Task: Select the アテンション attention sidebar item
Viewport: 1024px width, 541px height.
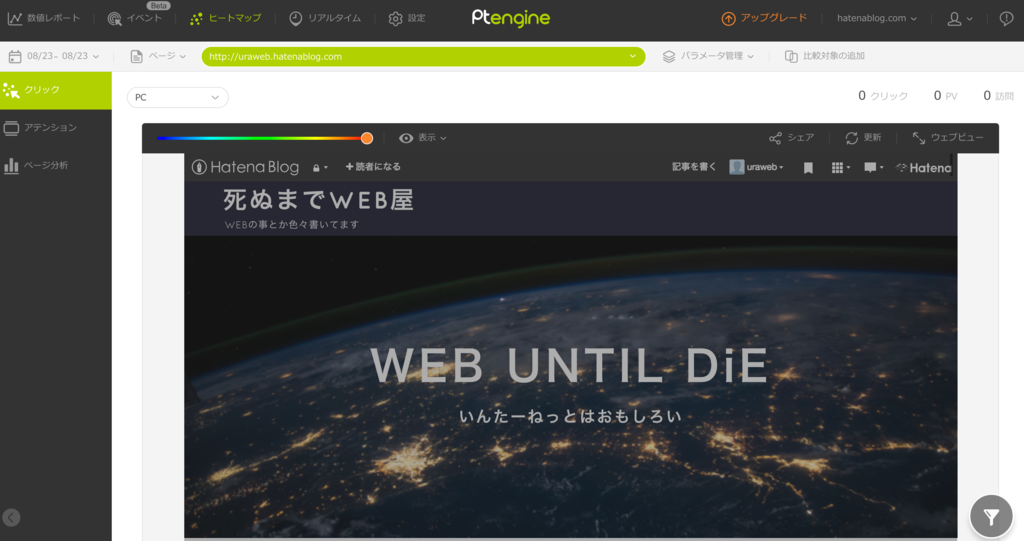Action: click(x=56, y=127)
